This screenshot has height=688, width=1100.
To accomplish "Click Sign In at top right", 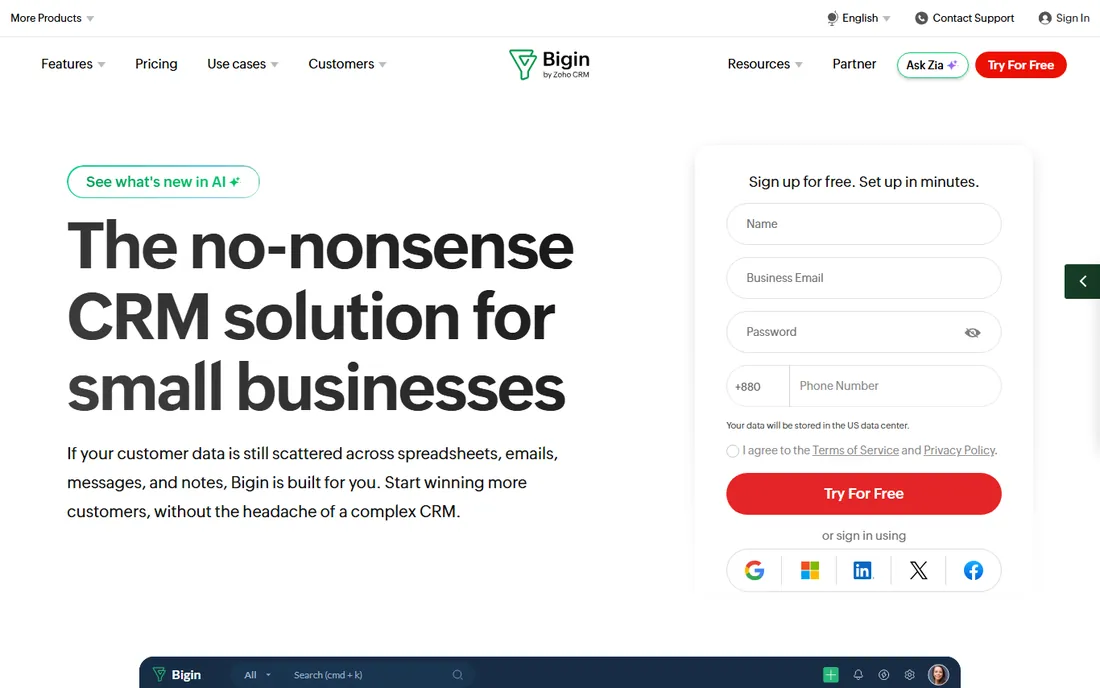I will (1064, 18).
